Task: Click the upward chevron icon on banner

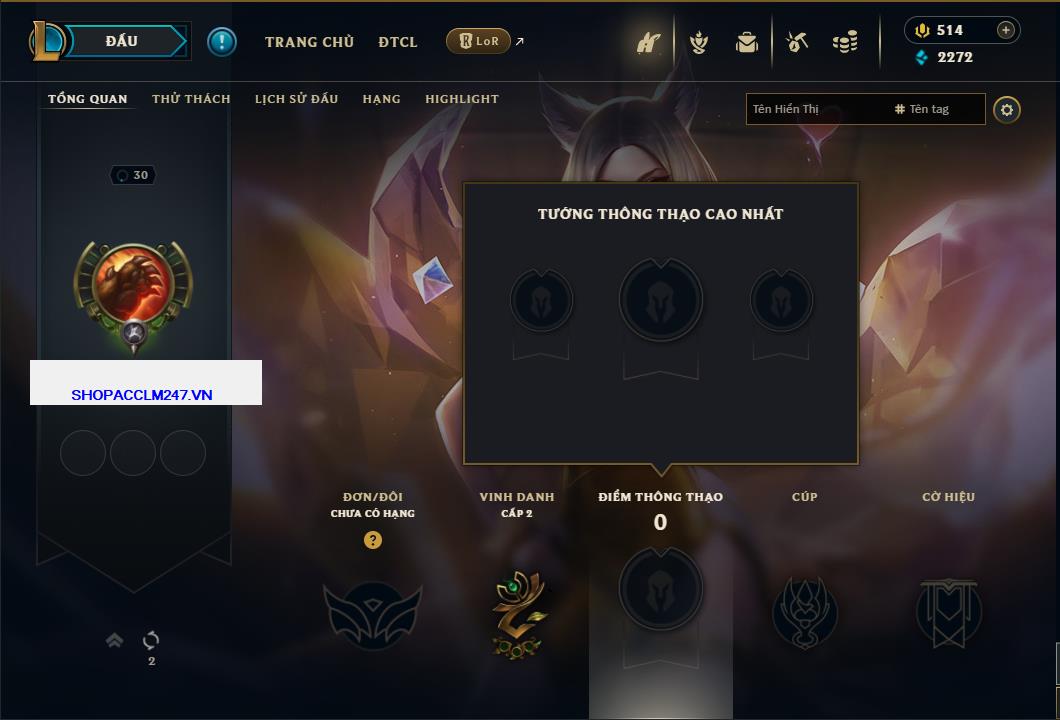Action: coord(114,640)
